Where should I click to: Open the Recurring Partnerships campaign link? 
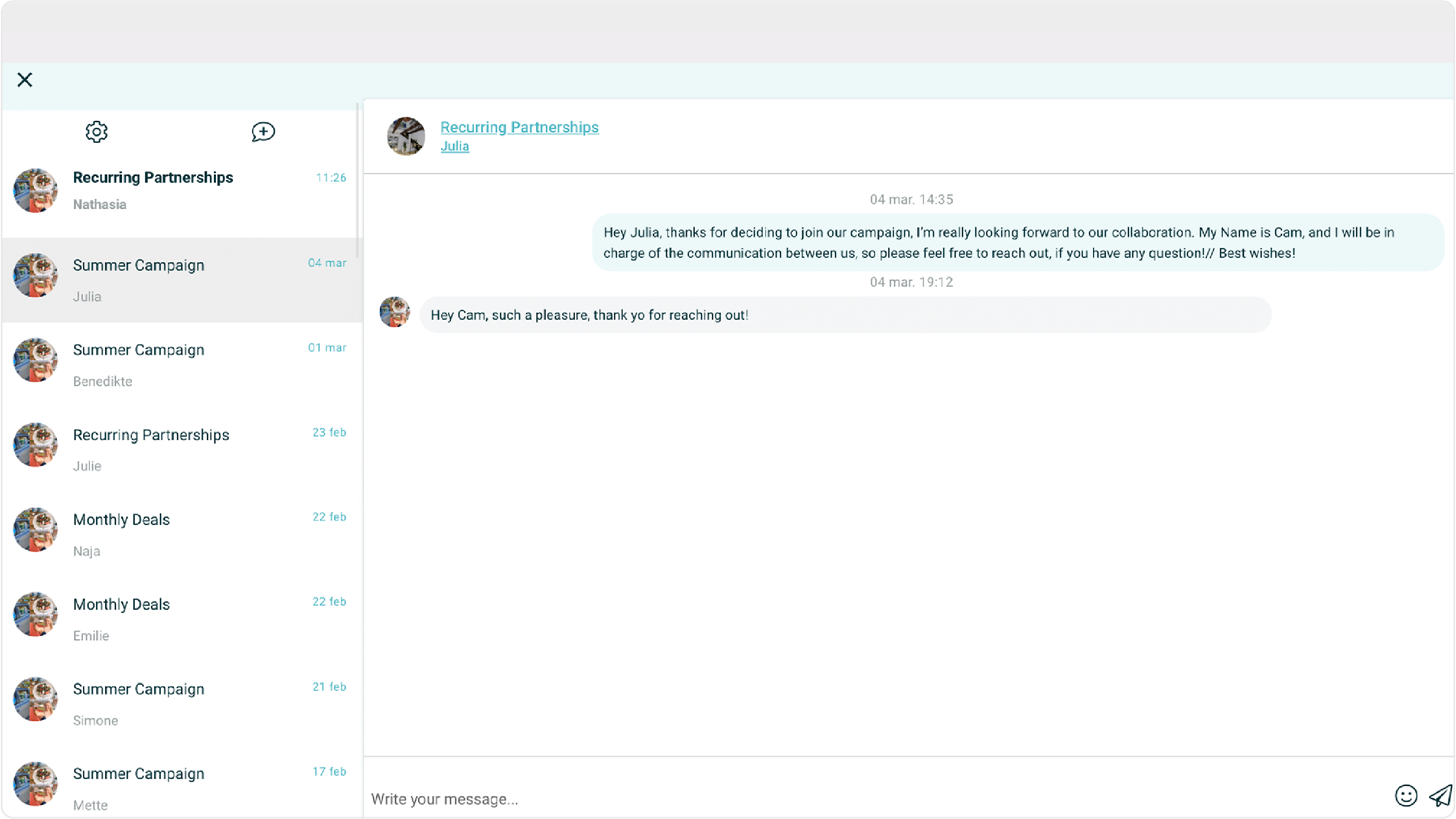(519, 127)
